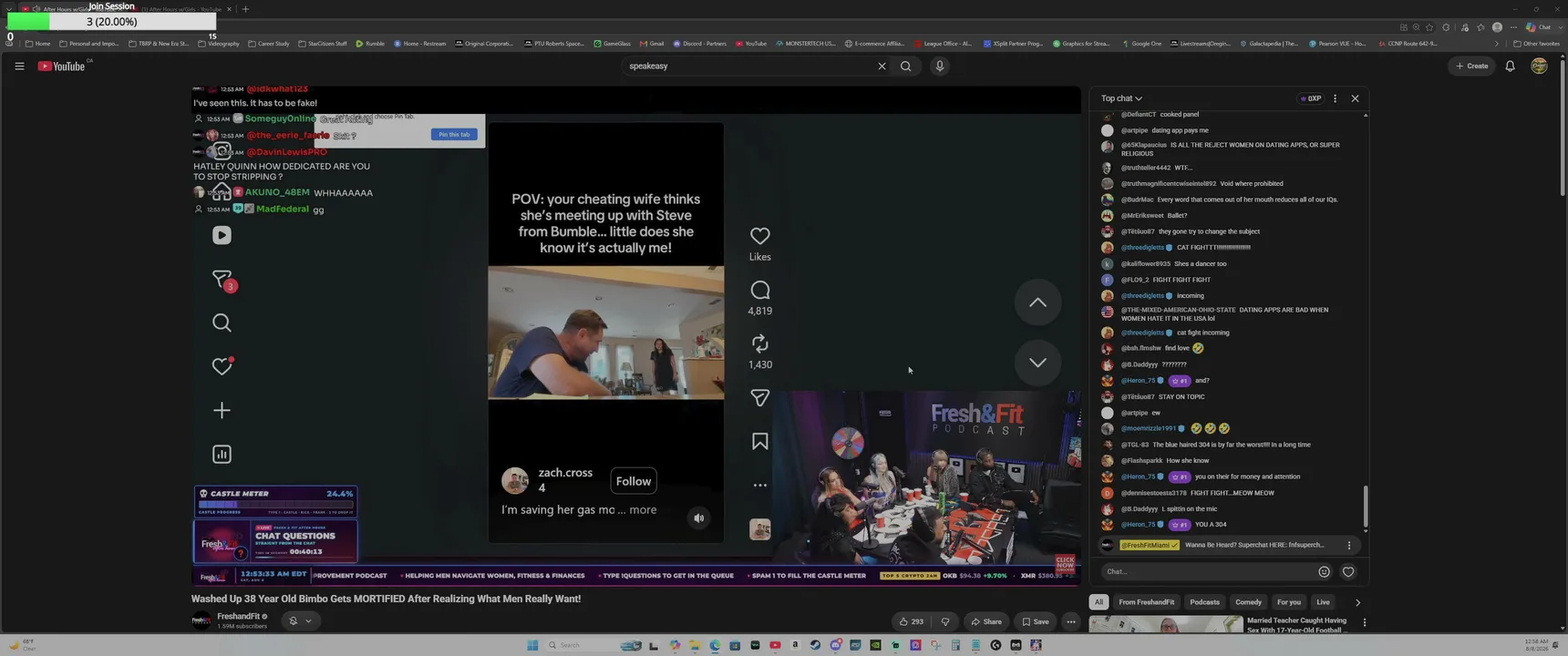Viewport: 1568px width, 656px height.
Task: Select the Comedy filter chip
Action: point(1248,602)
